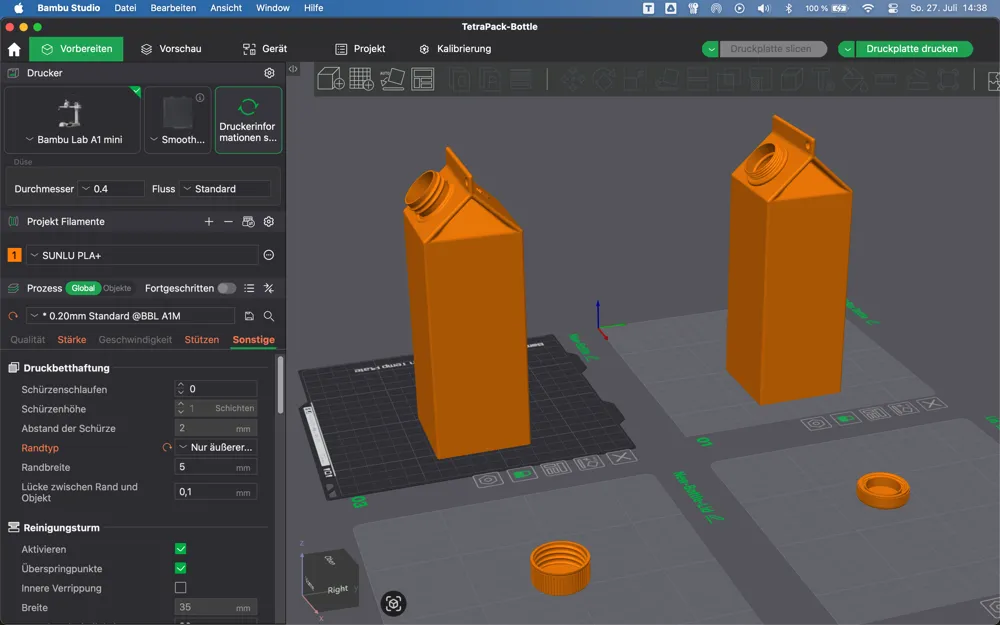This screenshot has width=1000, height=625.
Task: Click the search icon next to the process preset
Action: click(x=269, y=316)
